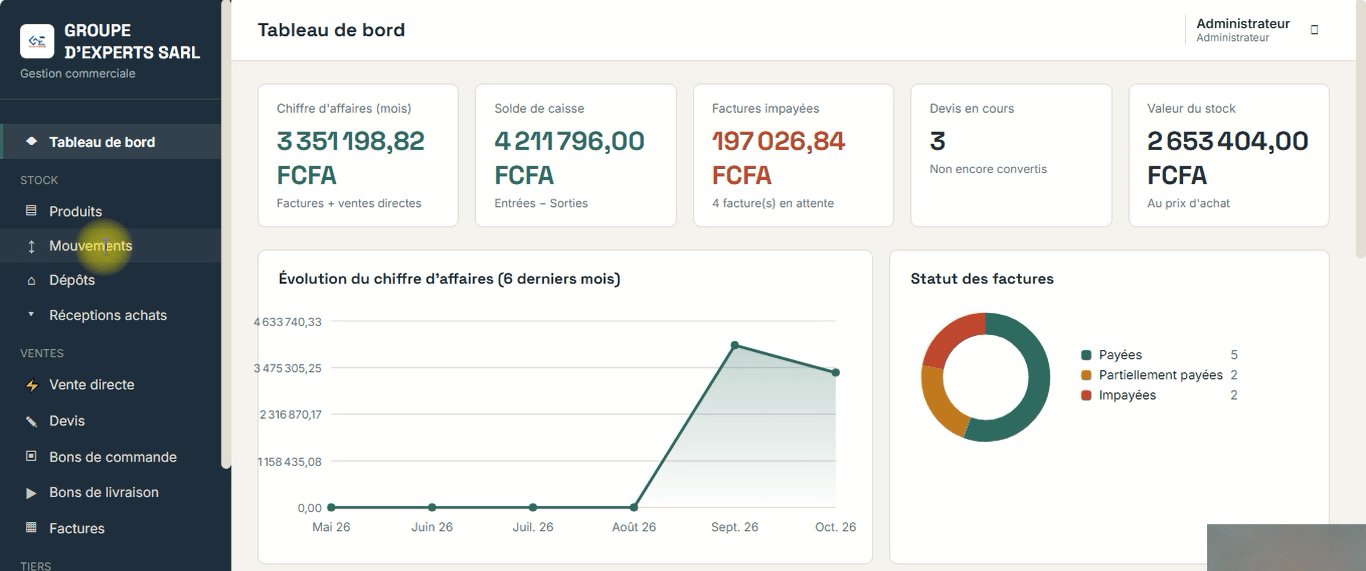Screen dimensions: 1366x571
Task: Click the Tableau de bord sidebar icon
Action: pyautogui.click(x=31, y=141)
